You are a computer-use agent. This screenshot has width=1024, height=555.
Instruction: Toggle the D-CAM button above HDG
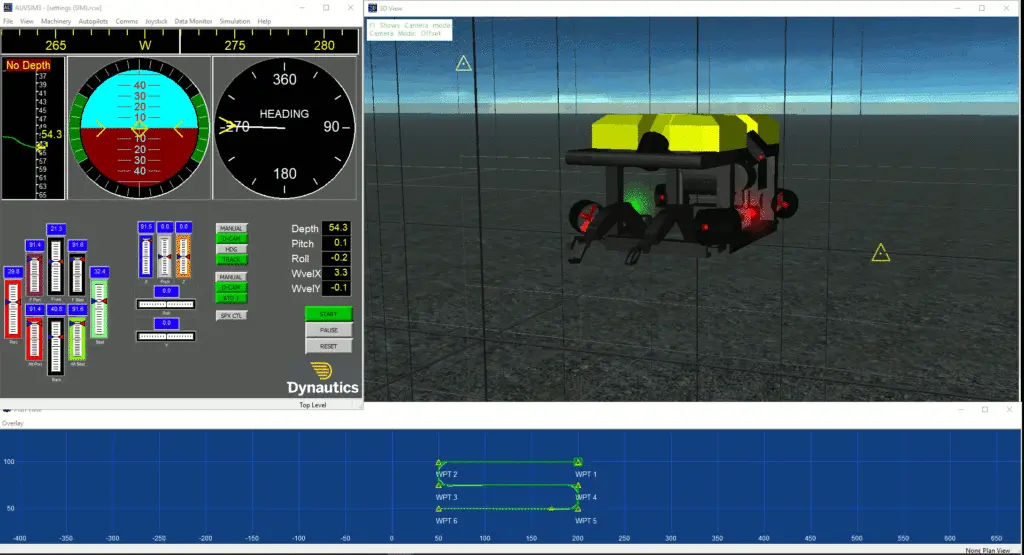[231, 239]
